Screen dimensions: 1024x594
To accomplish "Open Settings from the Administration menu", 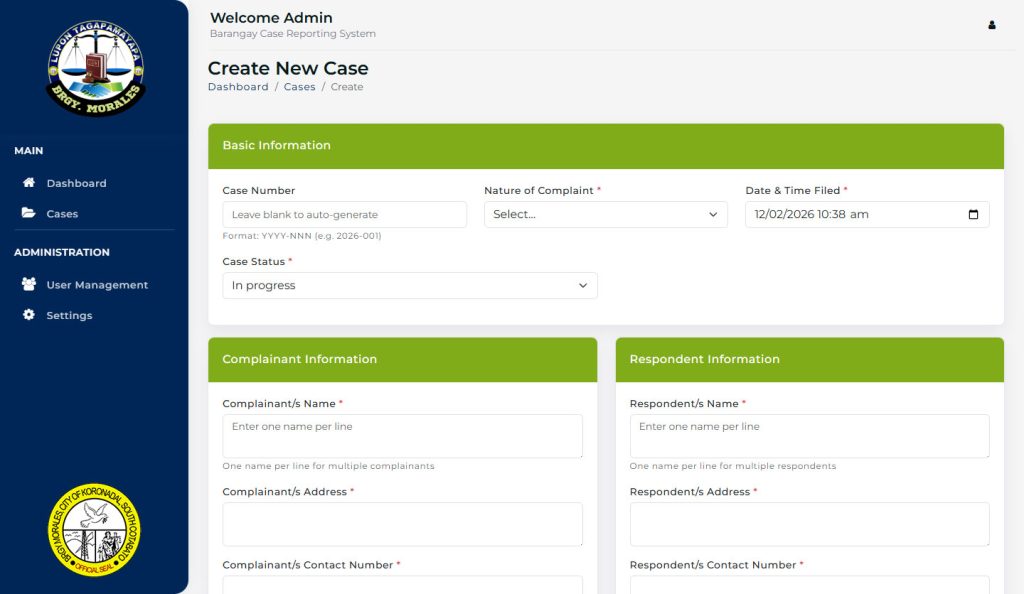I will pyautogui.click(x=69, y=316).
